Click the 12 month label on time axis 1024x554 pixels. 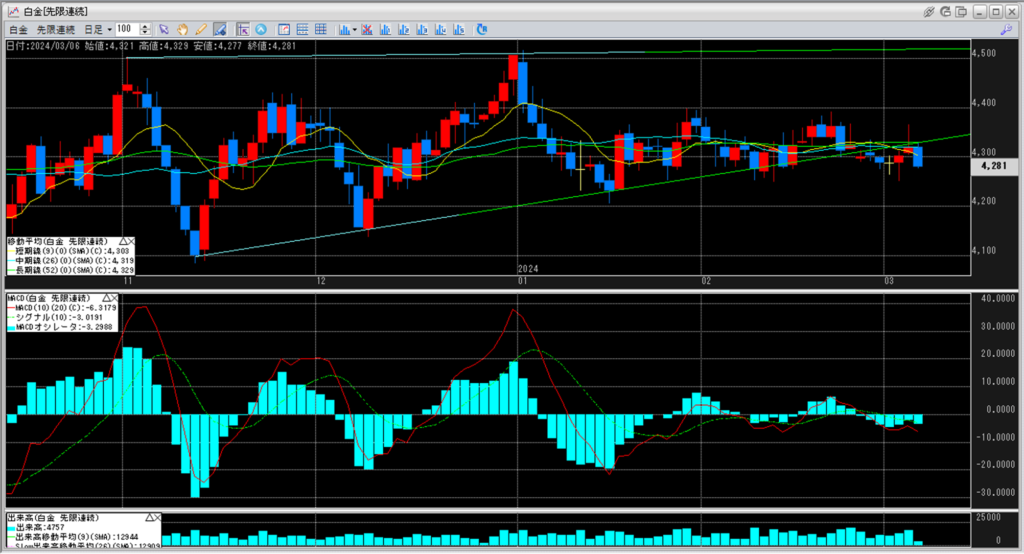pyautogui.click(x=321, y=281)
